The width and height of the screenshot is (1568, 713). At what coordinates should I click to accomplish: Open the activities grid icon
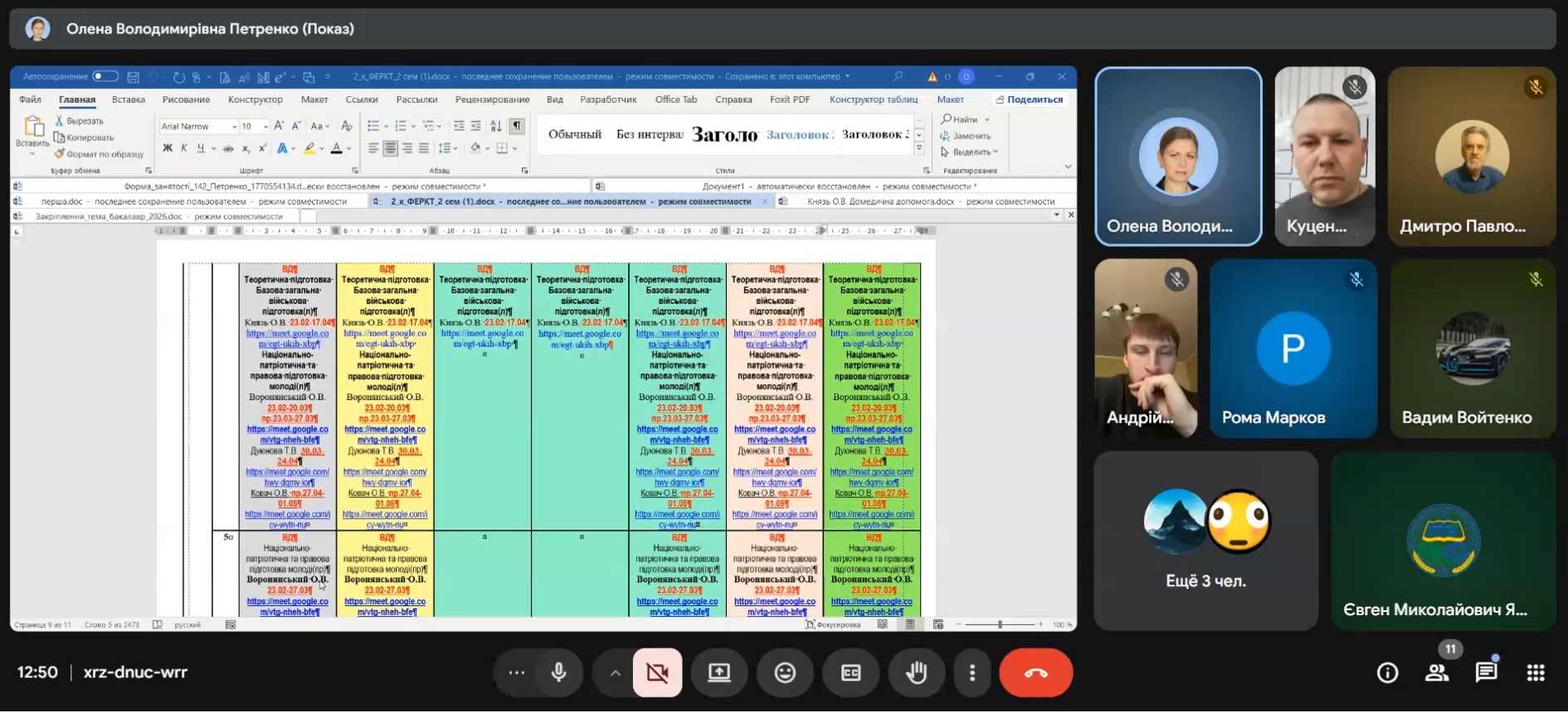(1536, 673)
